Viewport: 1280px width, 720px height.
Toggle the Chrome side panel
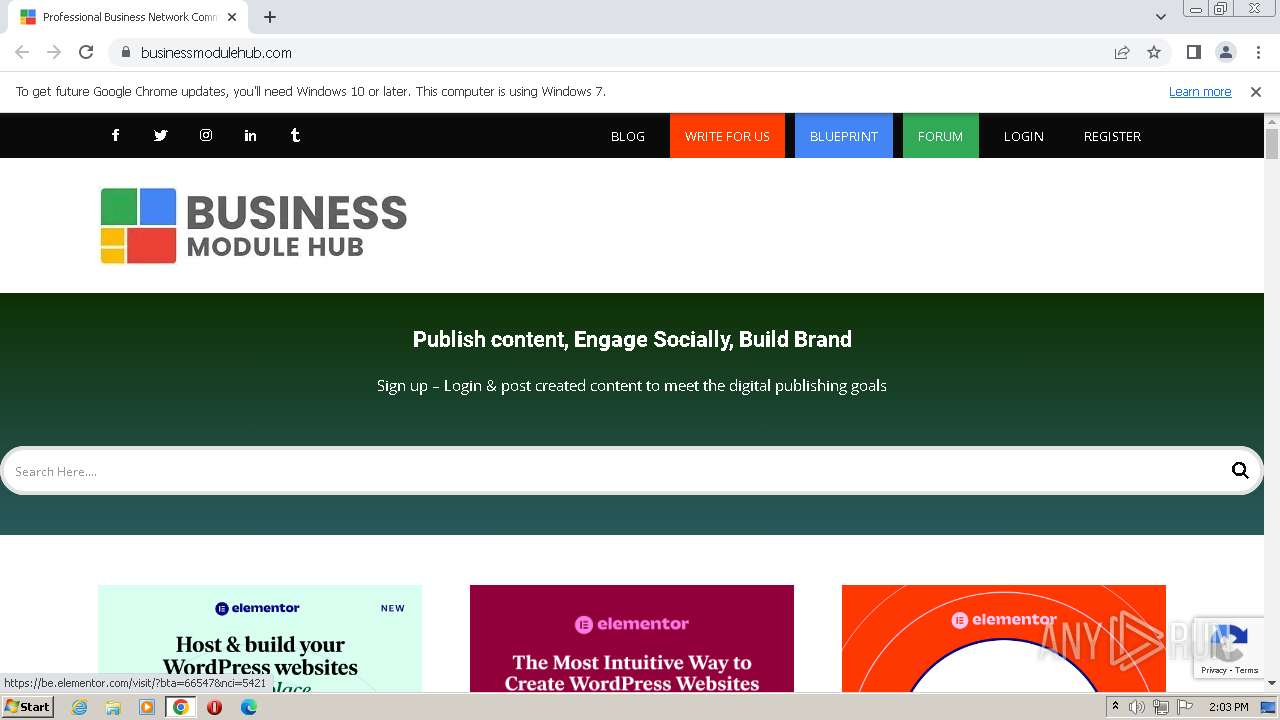[x=1193, y=52]
